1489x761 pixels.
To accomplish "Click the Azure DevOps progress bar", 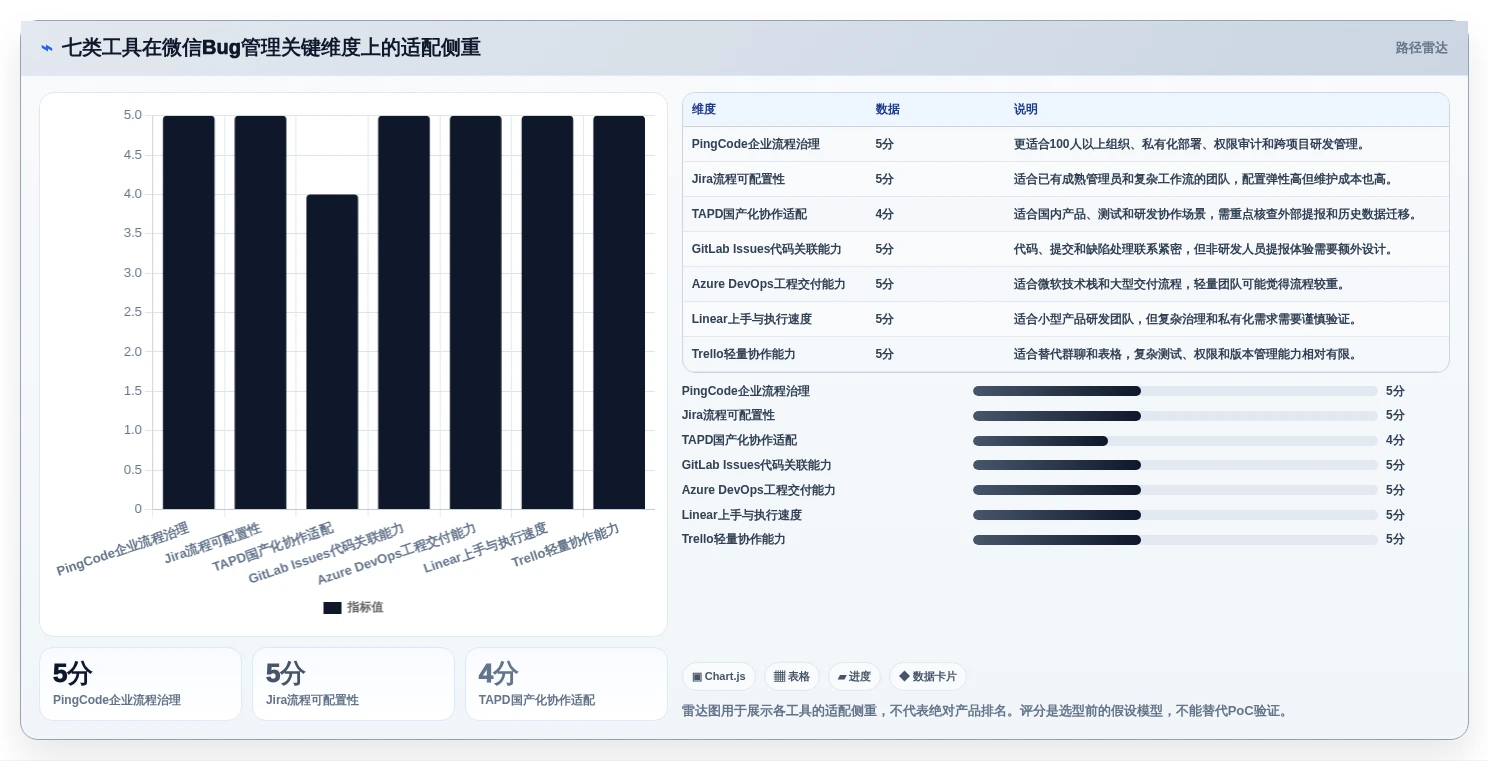I will pyautogui.click(x=1175, y=490).
